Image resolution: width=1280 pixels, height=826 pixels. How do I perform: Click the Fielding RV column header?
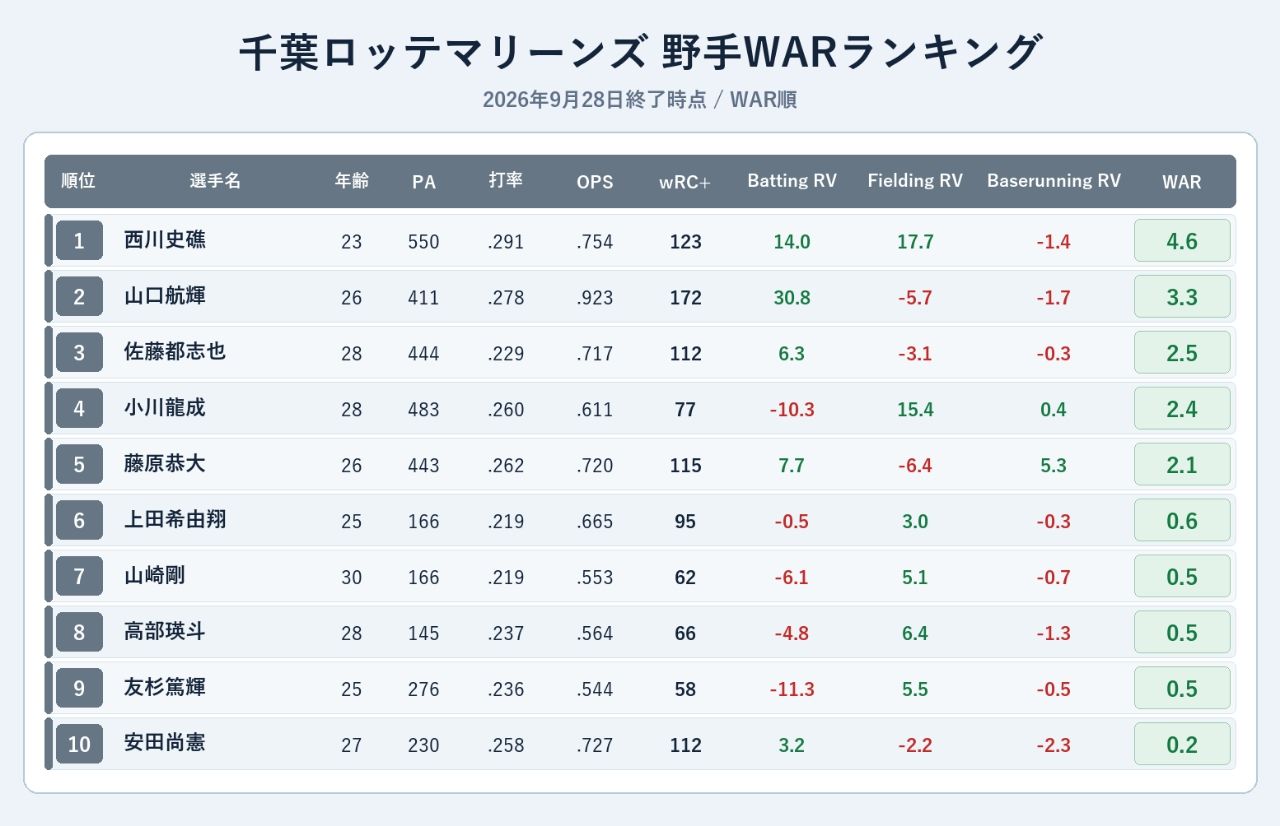pyautogui.click(x=915, y=181)
